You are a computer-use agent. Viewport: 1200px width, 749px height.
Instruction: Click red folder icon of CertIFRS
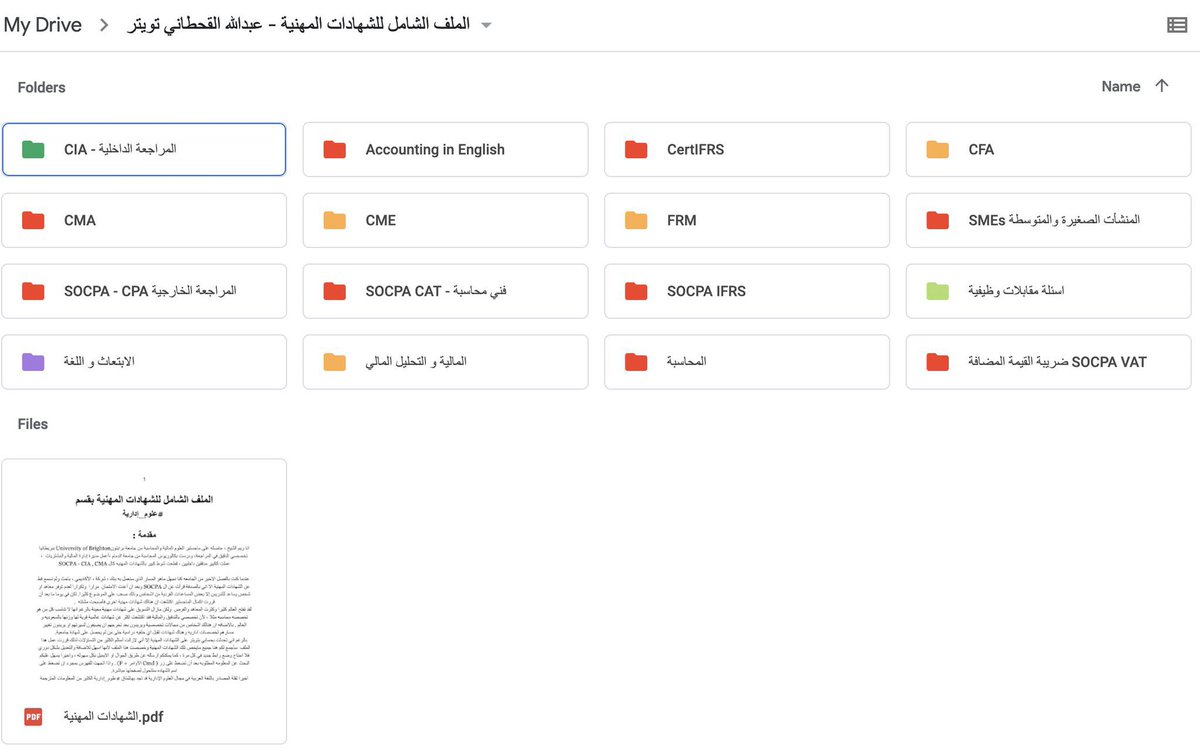click(636, 150)
